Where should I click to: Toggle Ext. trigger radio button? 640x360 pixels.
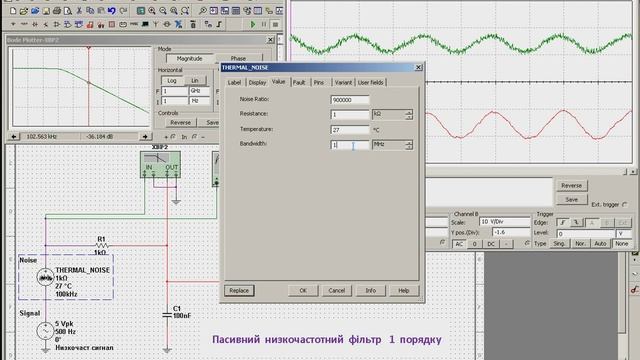point(624,204)
